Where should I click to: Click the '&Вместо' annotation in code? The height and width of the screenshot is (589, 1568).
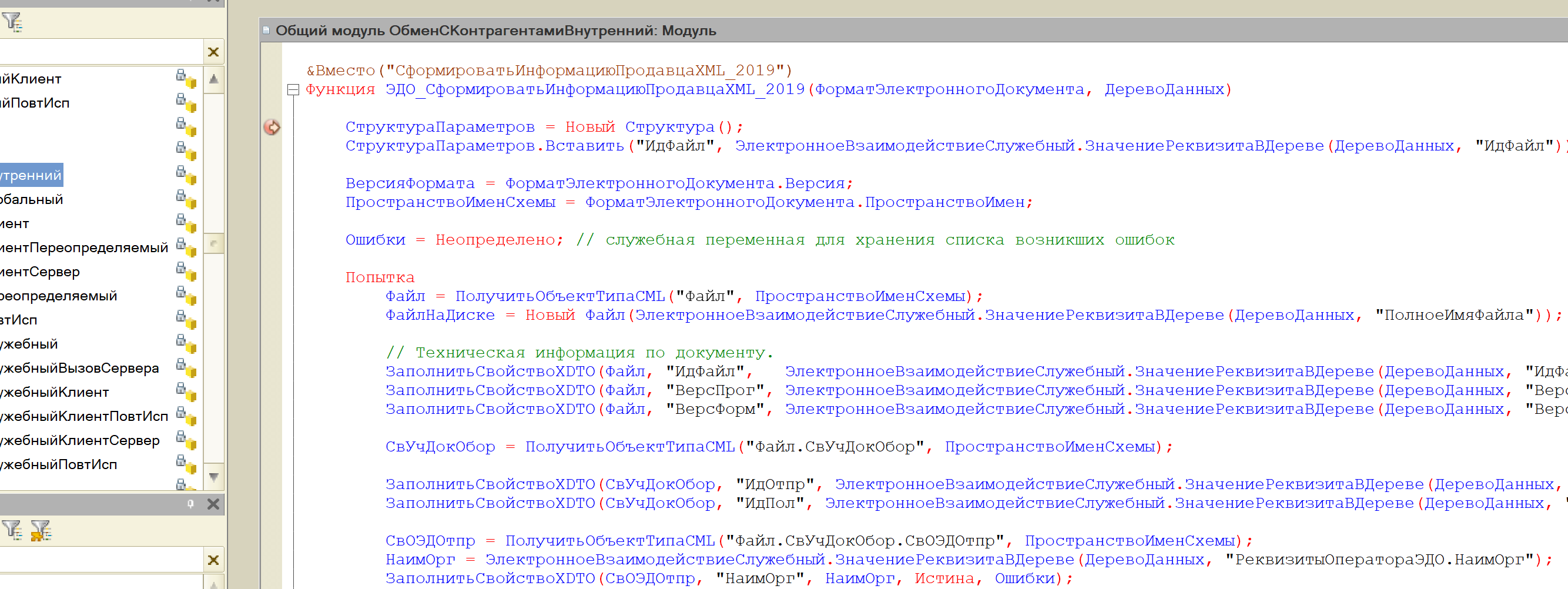click(x=340, y=71)
